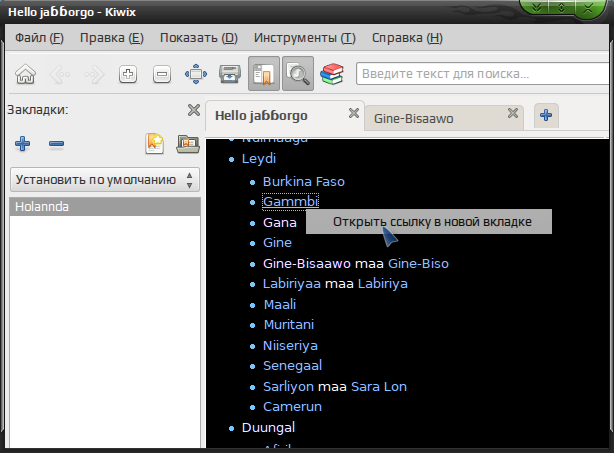Viewport: 614px width, 453px height.
Task: Open the library books icon
Action: point(332,74)
